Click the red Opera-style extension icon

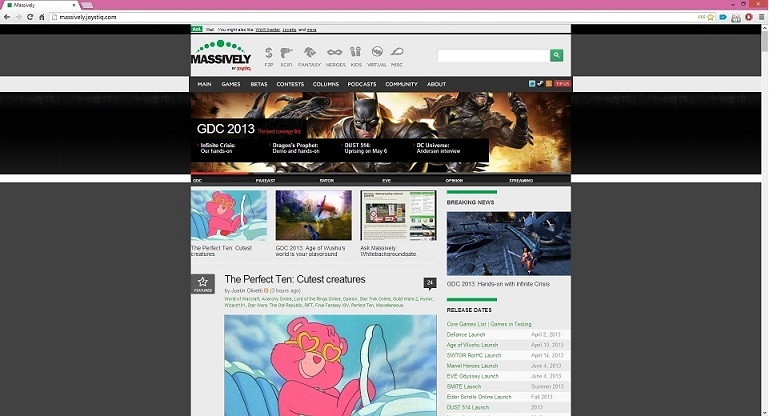[748, 17]
